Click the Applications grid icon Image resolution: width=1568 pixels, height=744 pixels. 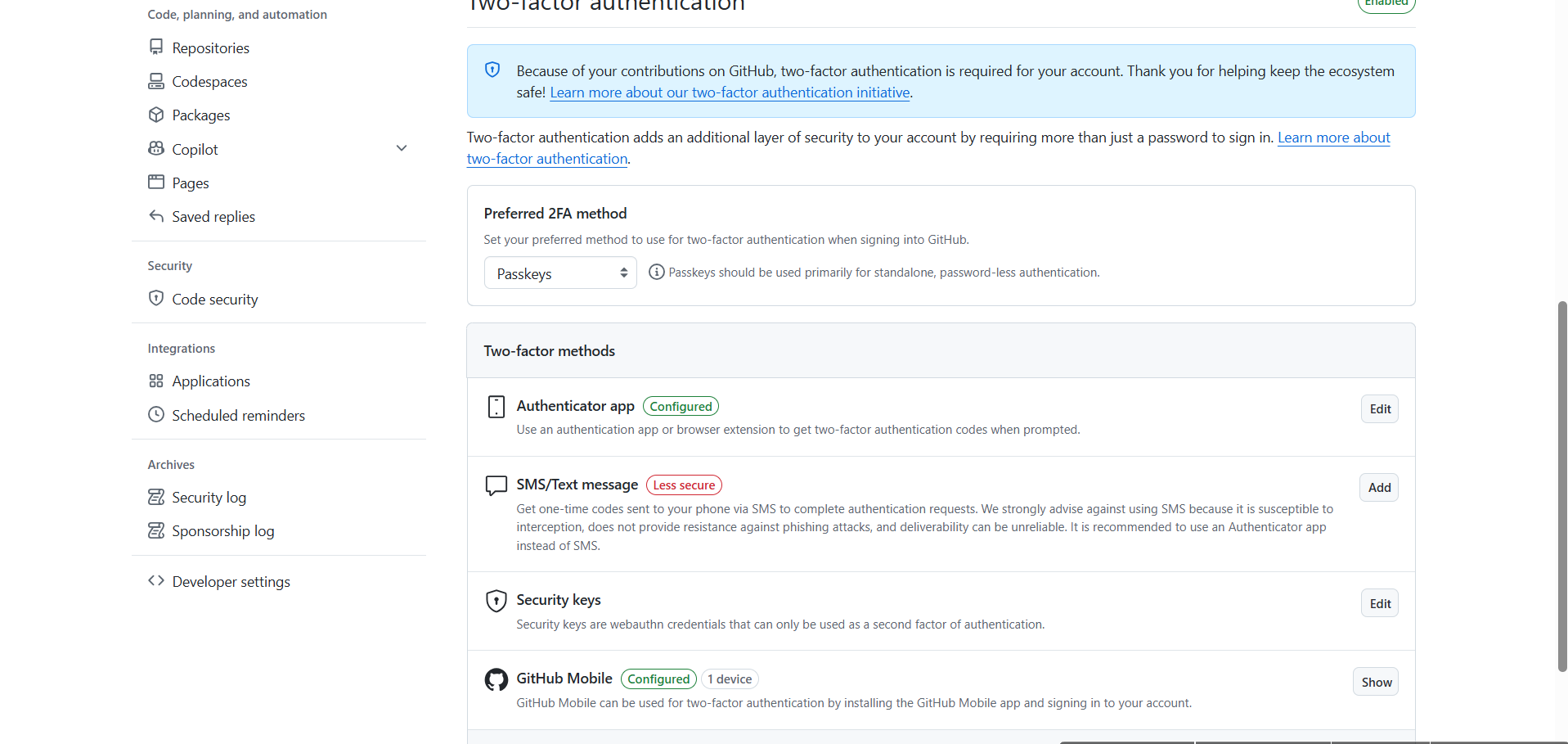pyautogui.click(x=156, y=381)
